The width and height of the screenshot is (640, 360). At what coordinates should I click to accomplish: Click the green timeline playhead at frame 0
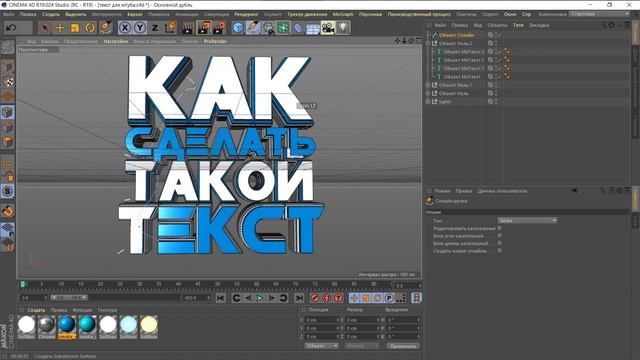click(x=23, y=284)
